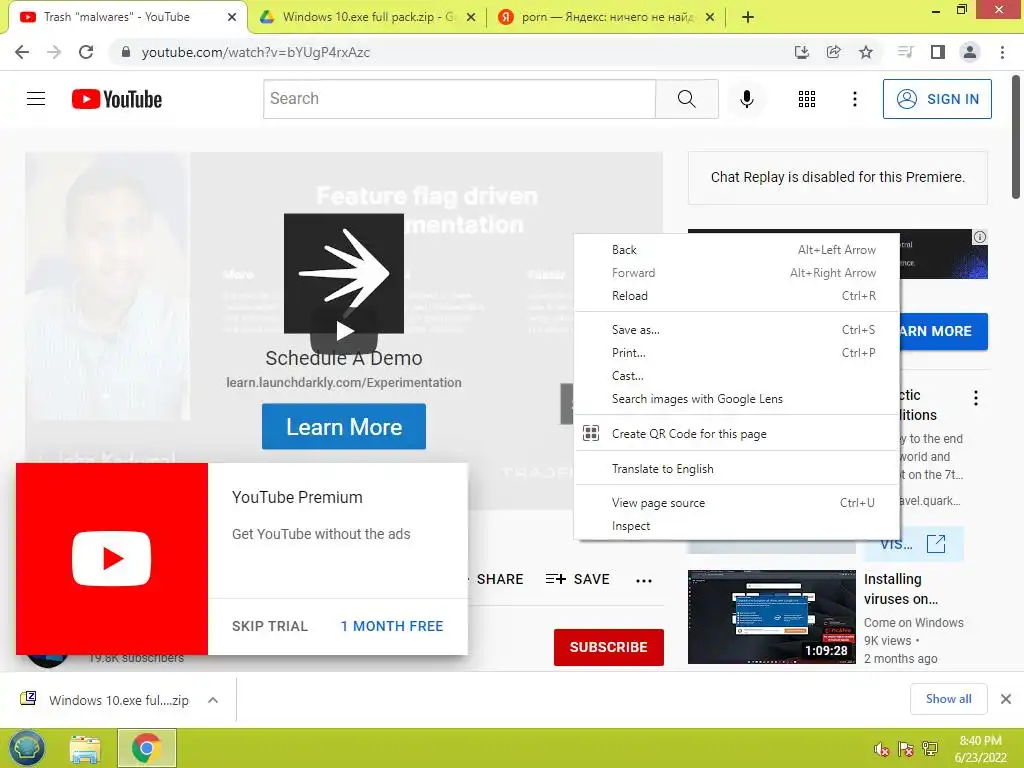
Task: Toggle the Chrome side panel icon
Action: click(938, 52)
